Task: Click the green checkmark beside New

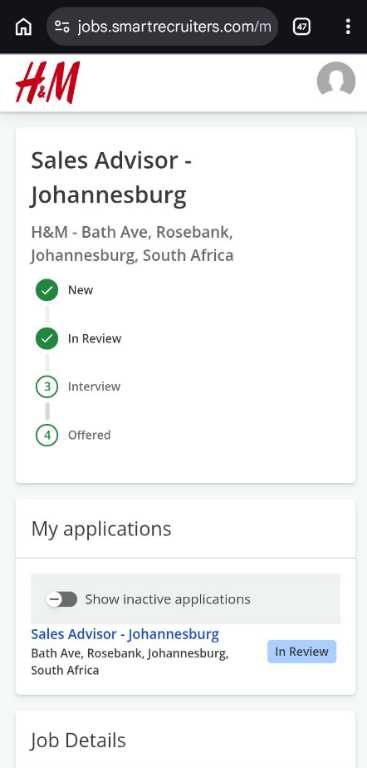Action: point(47,290)
